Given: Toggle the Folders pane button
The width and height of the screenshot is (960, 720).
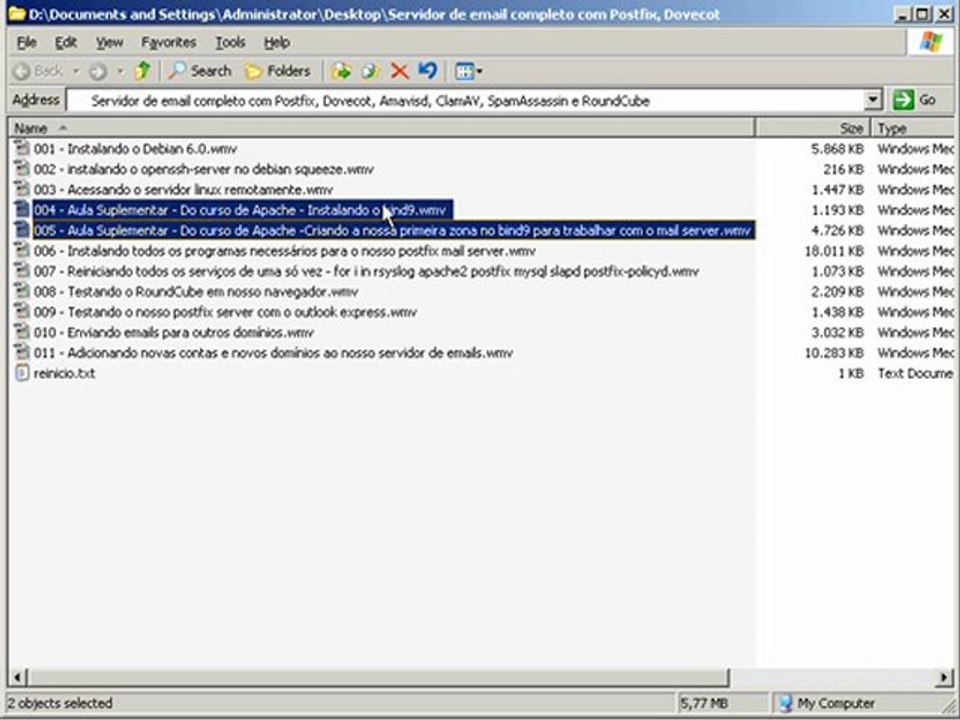Looking at the screenshot, I should click(x=279, y=71).
